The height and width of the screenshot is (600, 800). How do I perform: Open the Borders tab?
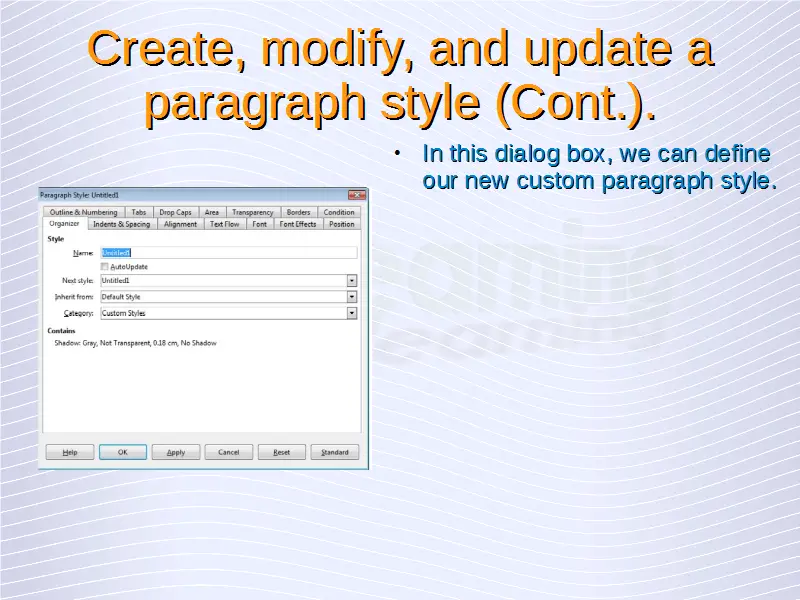[x=298, y=212]
